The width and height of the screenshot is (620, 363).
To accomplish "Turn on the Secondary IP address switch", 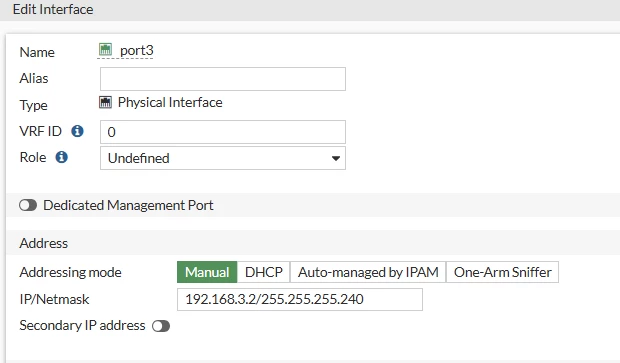I will 161,326.
